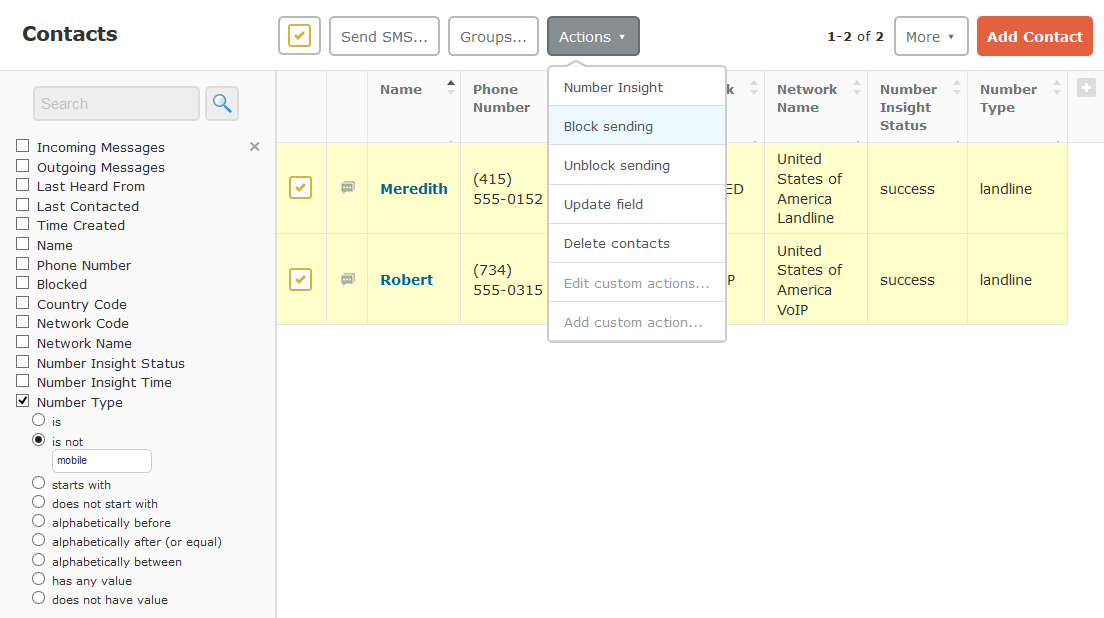Click the message icon in Robert's row
This screenshot has width=1104, height=618.
(348, 280)
